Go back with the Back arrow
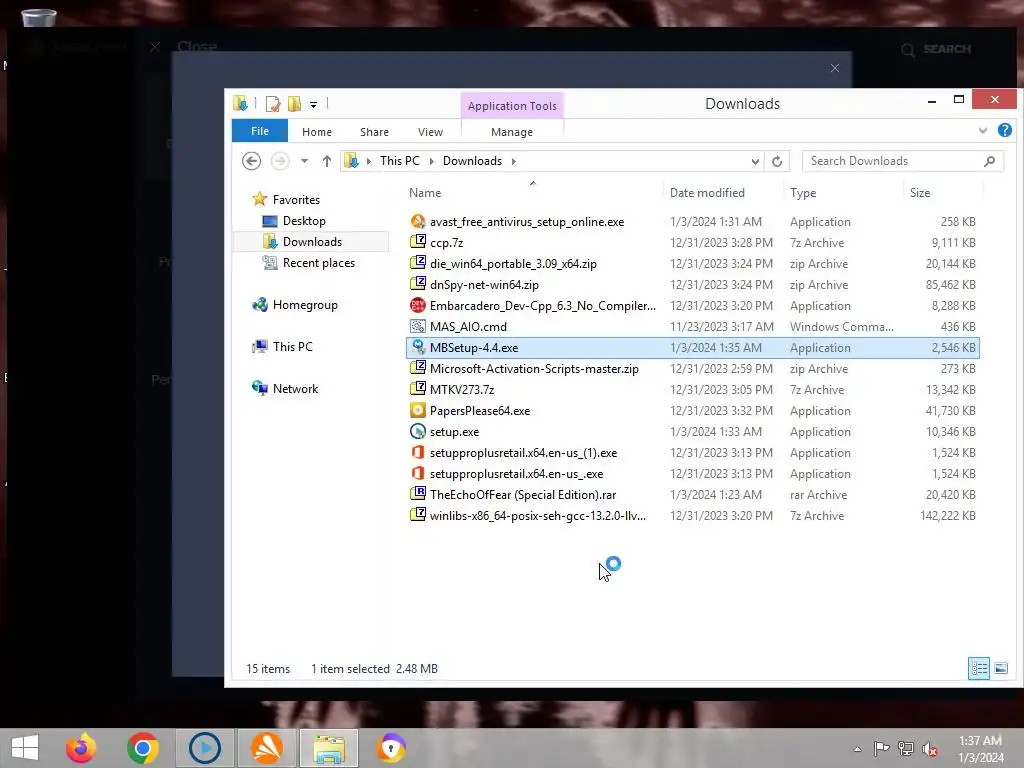1024x768 pixels. click(x=251, y=161)
